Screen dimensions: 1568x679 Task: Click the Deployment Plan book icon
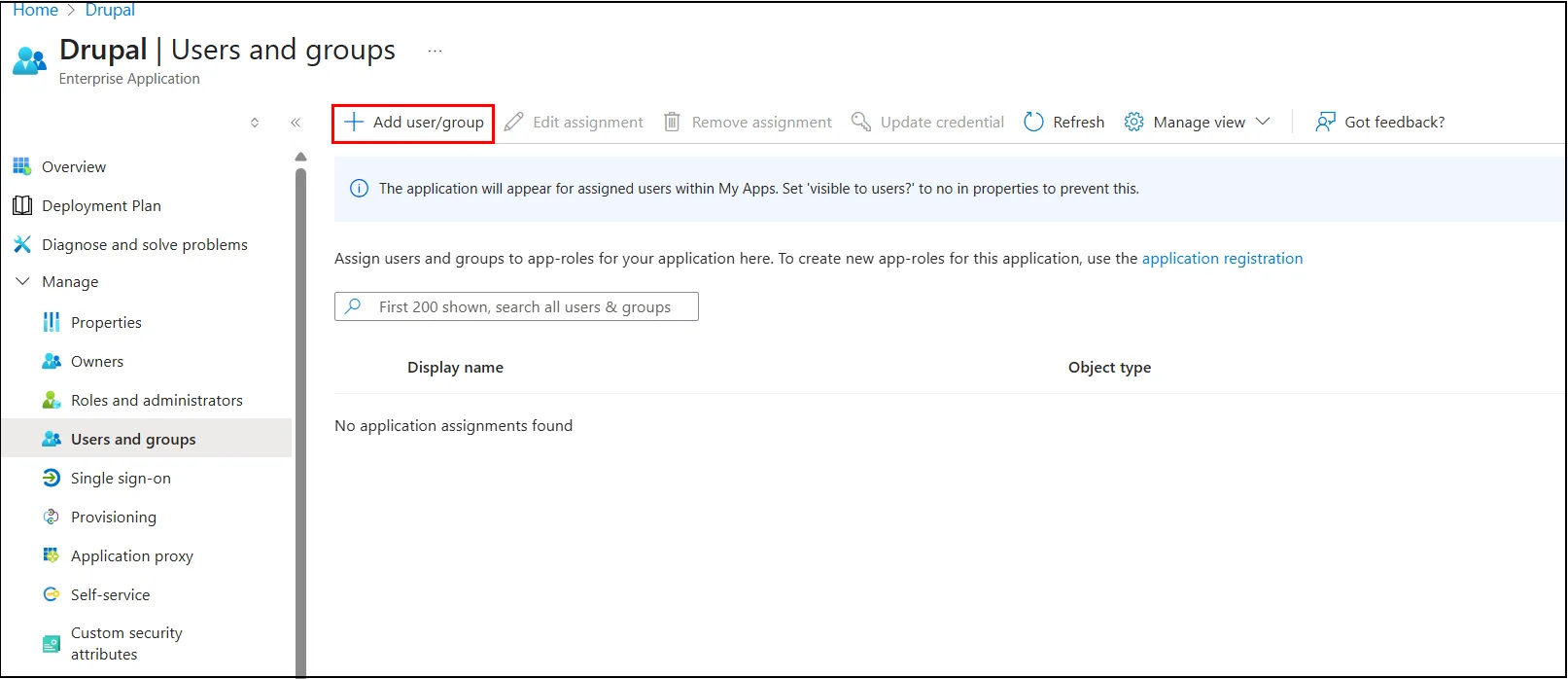click(21, 205)
